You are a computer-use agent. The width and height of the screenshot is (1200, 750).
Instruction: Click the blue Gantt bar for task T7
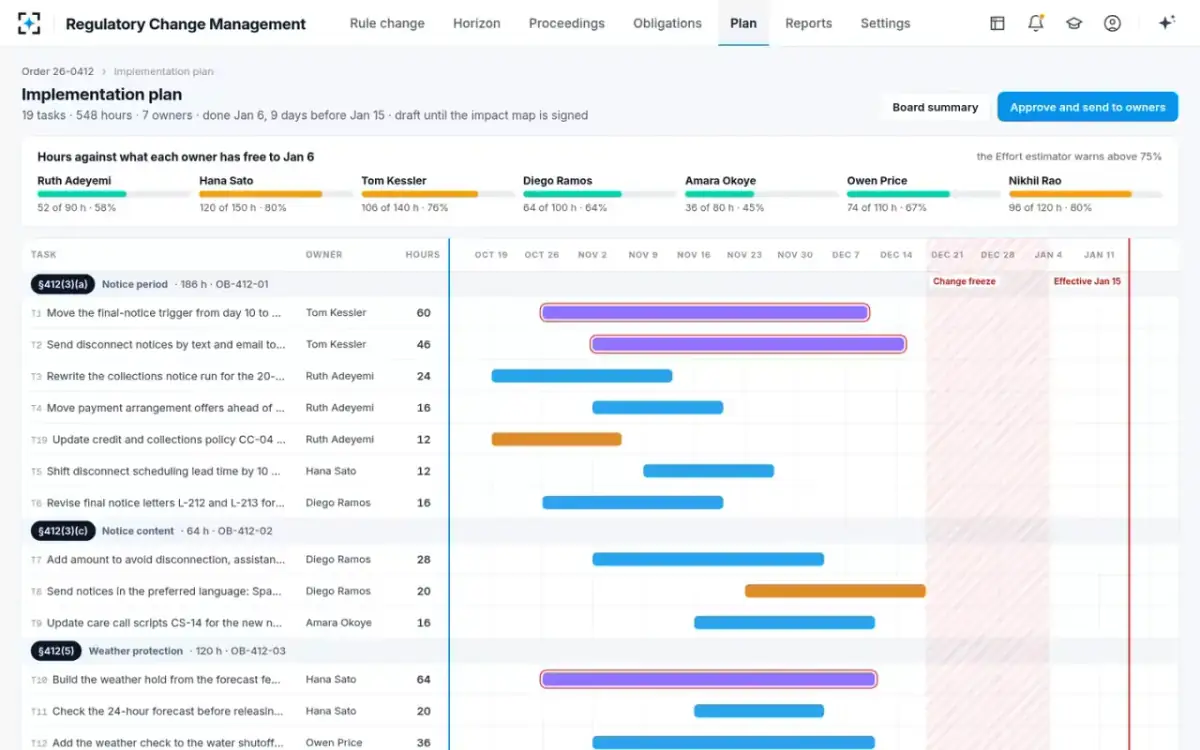click(x=708, y=560)
